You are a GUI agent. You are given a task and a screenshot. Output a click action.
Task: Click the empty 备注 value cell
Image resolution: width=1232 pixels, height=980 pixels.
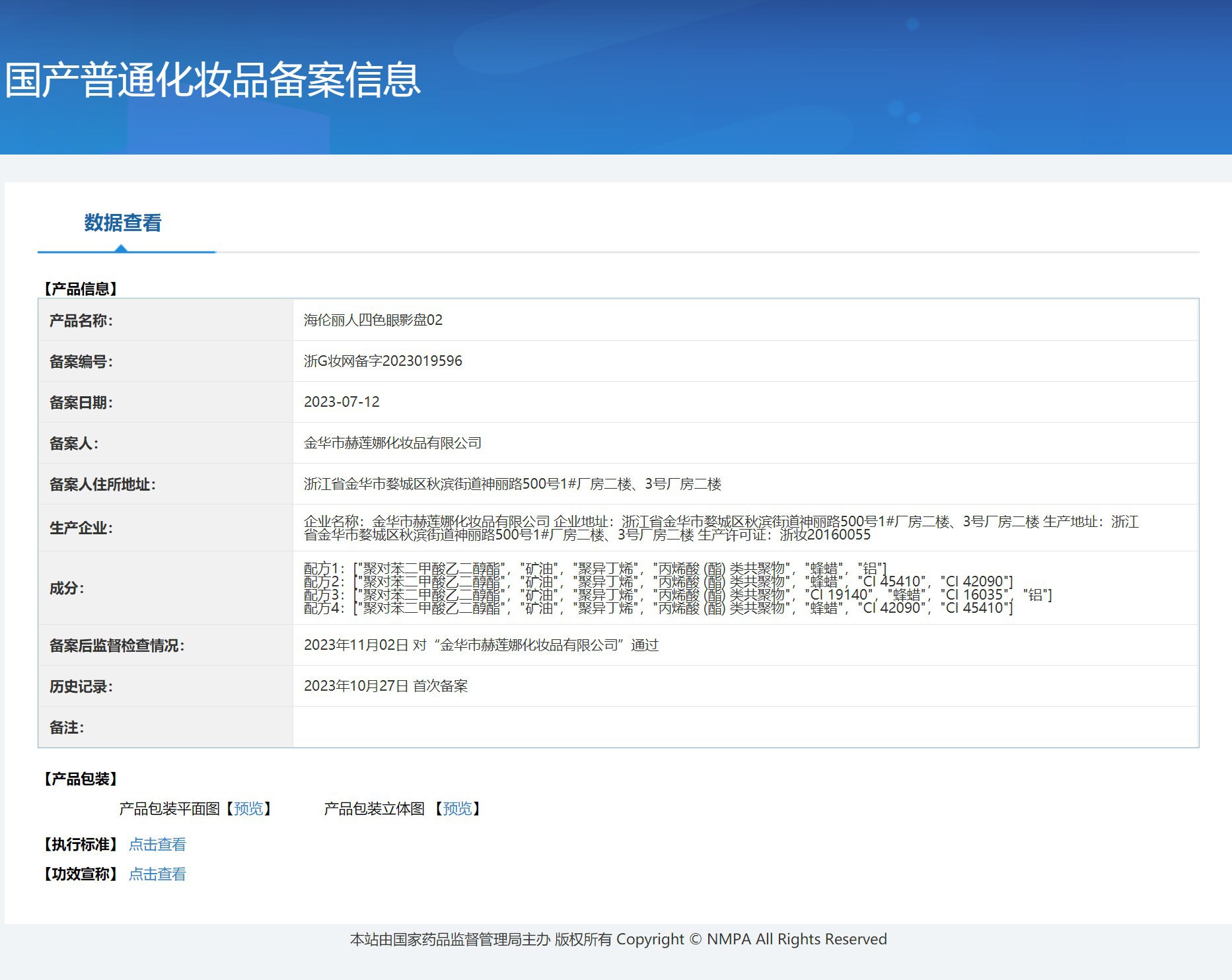[745, 727]
